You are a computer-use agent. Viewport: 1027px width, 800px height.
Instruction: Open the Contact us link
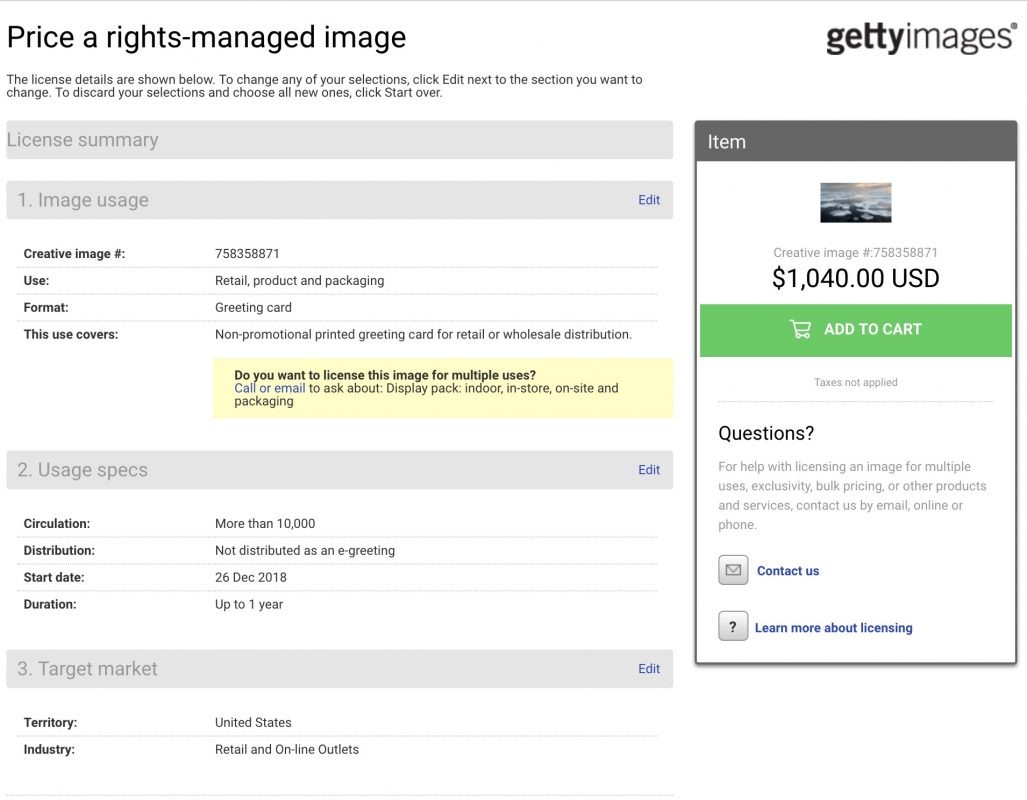(788, 571)
